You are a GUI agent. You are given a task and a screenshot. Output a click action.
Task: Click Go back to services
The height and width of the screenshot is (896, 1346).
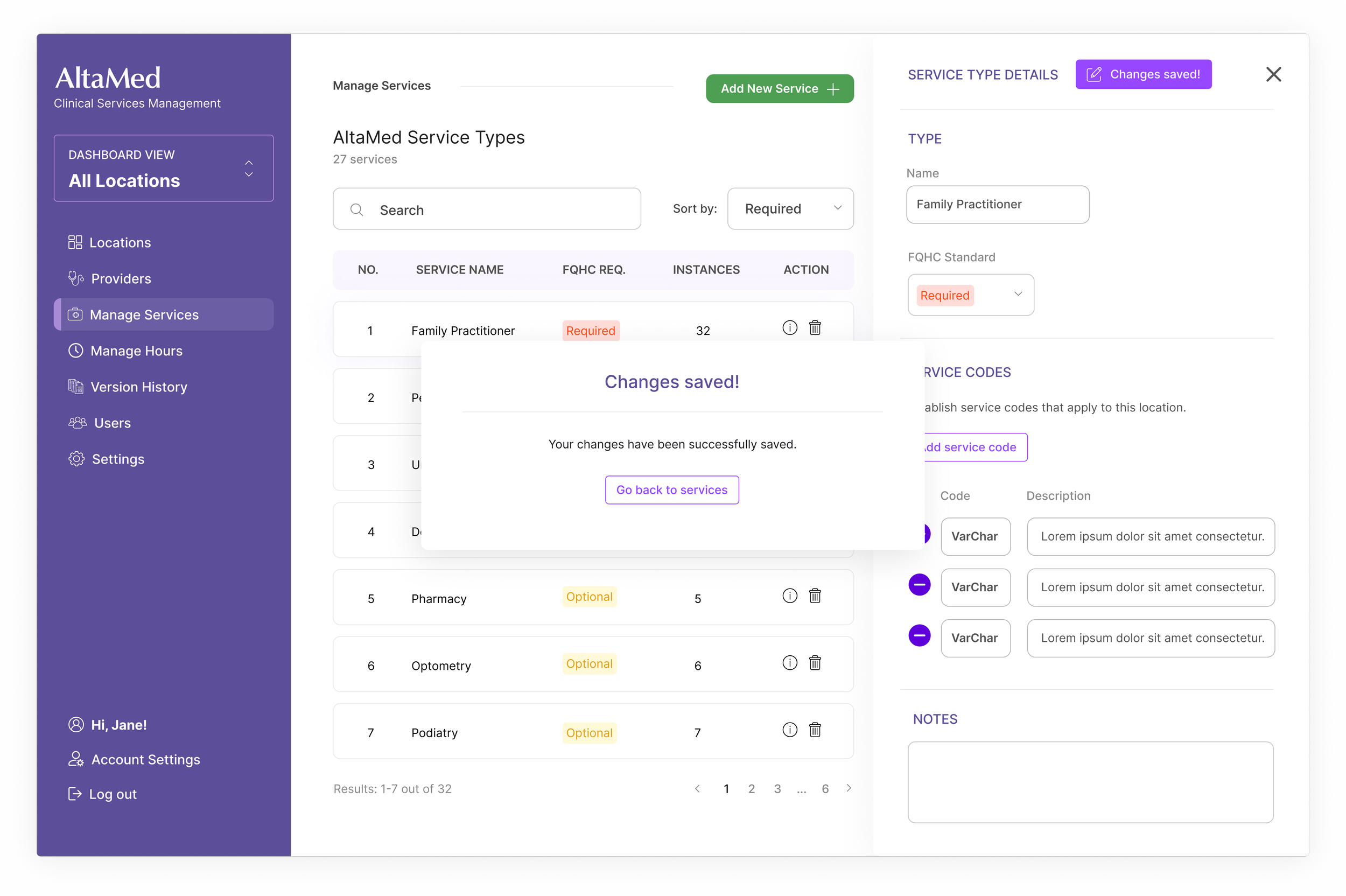(672, 489)
